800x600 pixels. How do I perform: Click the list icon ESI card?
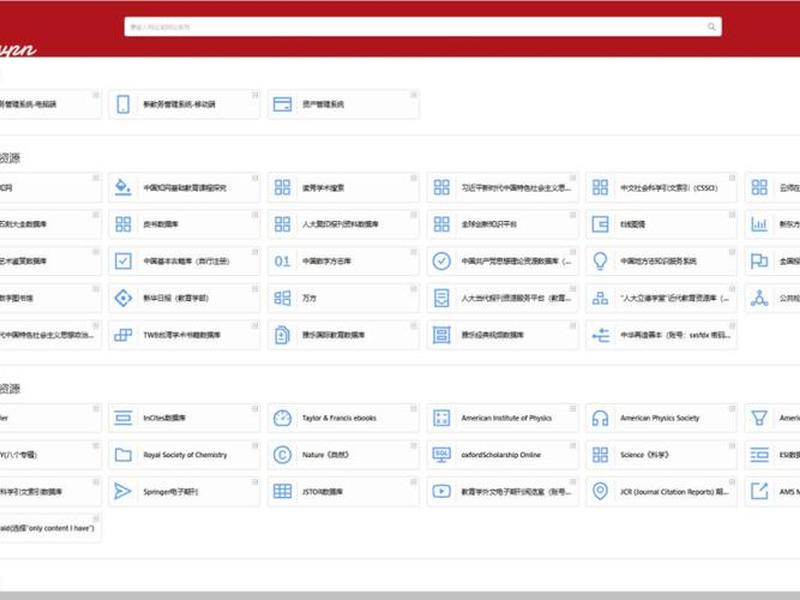point(759,455)
